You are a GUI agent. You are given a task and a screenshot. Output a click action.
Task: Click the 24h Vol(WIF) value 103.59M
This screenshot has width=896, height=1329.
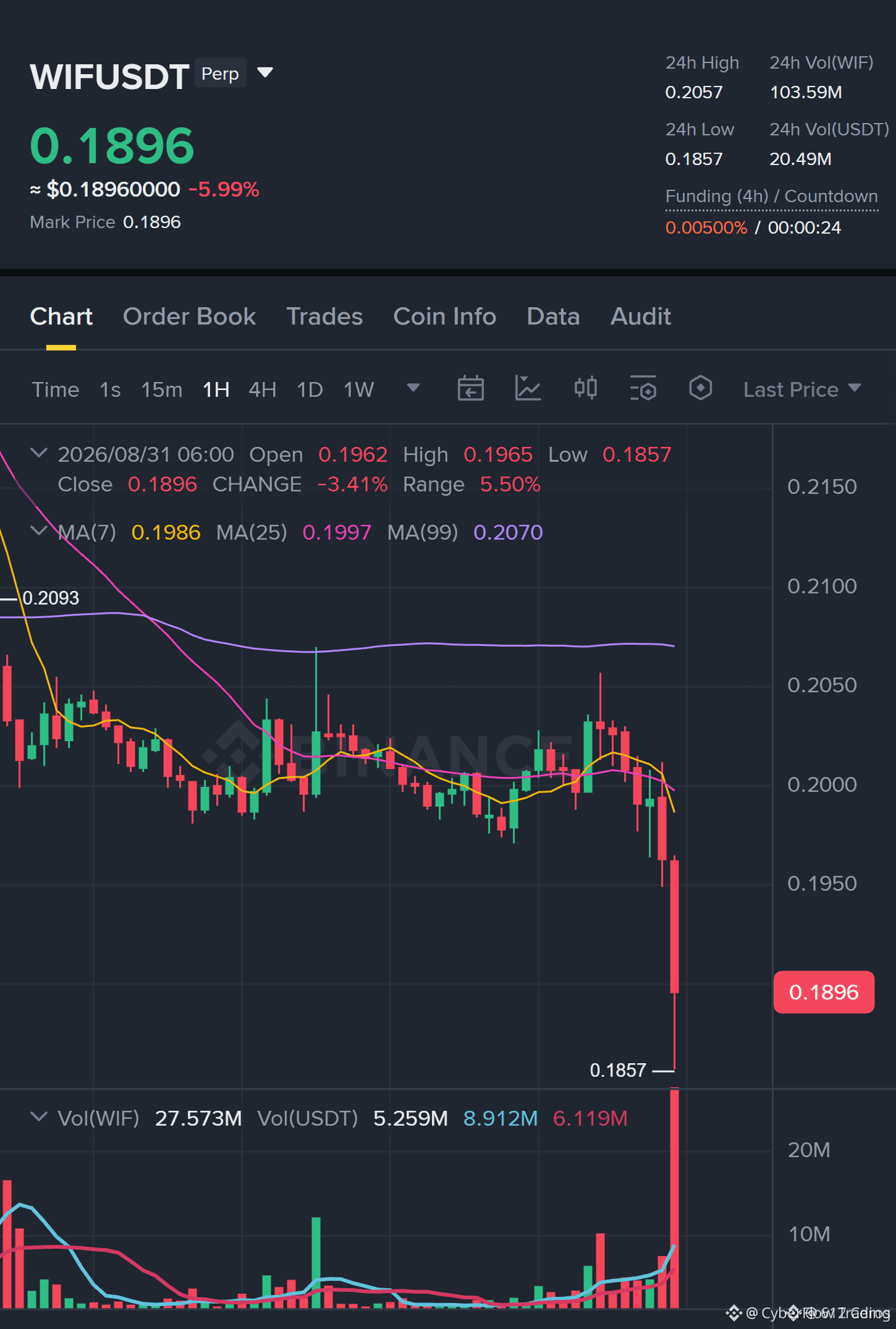[x=805, y=92]
